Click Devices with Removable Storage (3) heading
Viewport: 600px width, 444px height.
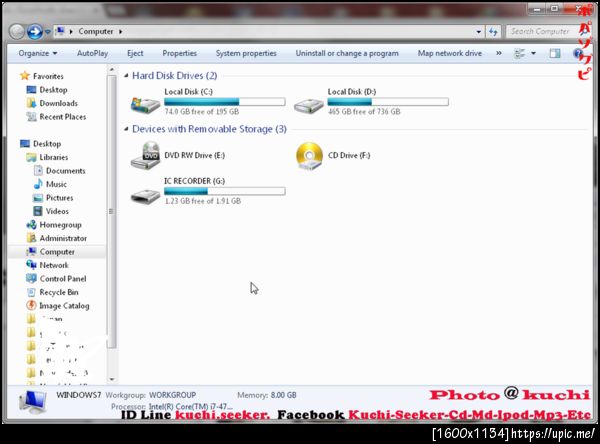click(x=209, y=129)
